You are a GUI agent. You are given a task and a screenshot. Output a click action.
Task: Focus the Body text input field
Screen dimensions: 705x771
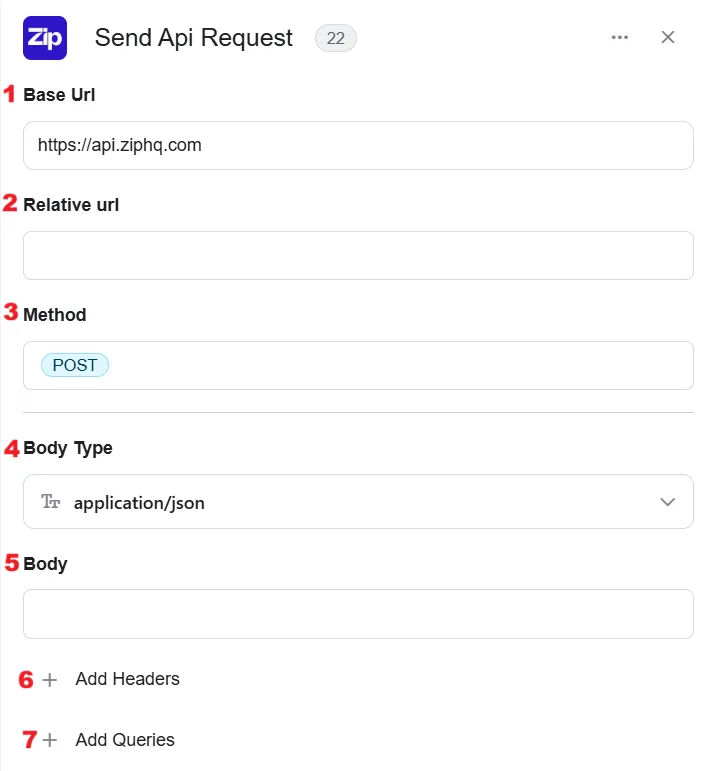(x=358, y=614)
